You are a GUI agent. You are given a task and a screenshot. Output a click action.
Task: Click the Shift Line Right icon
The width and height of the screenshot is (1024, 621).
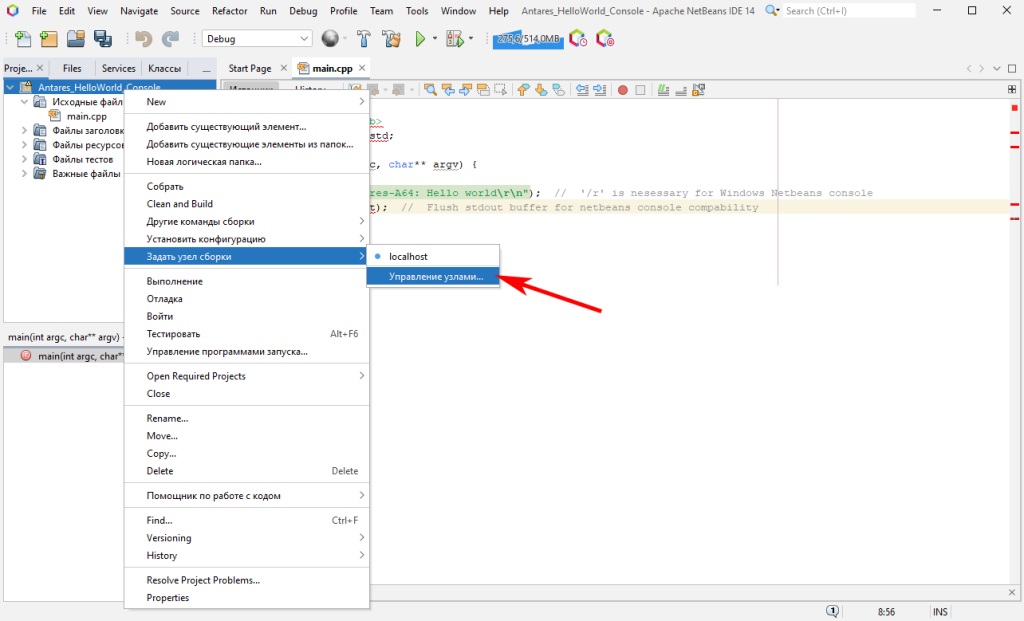pos(600,90)
